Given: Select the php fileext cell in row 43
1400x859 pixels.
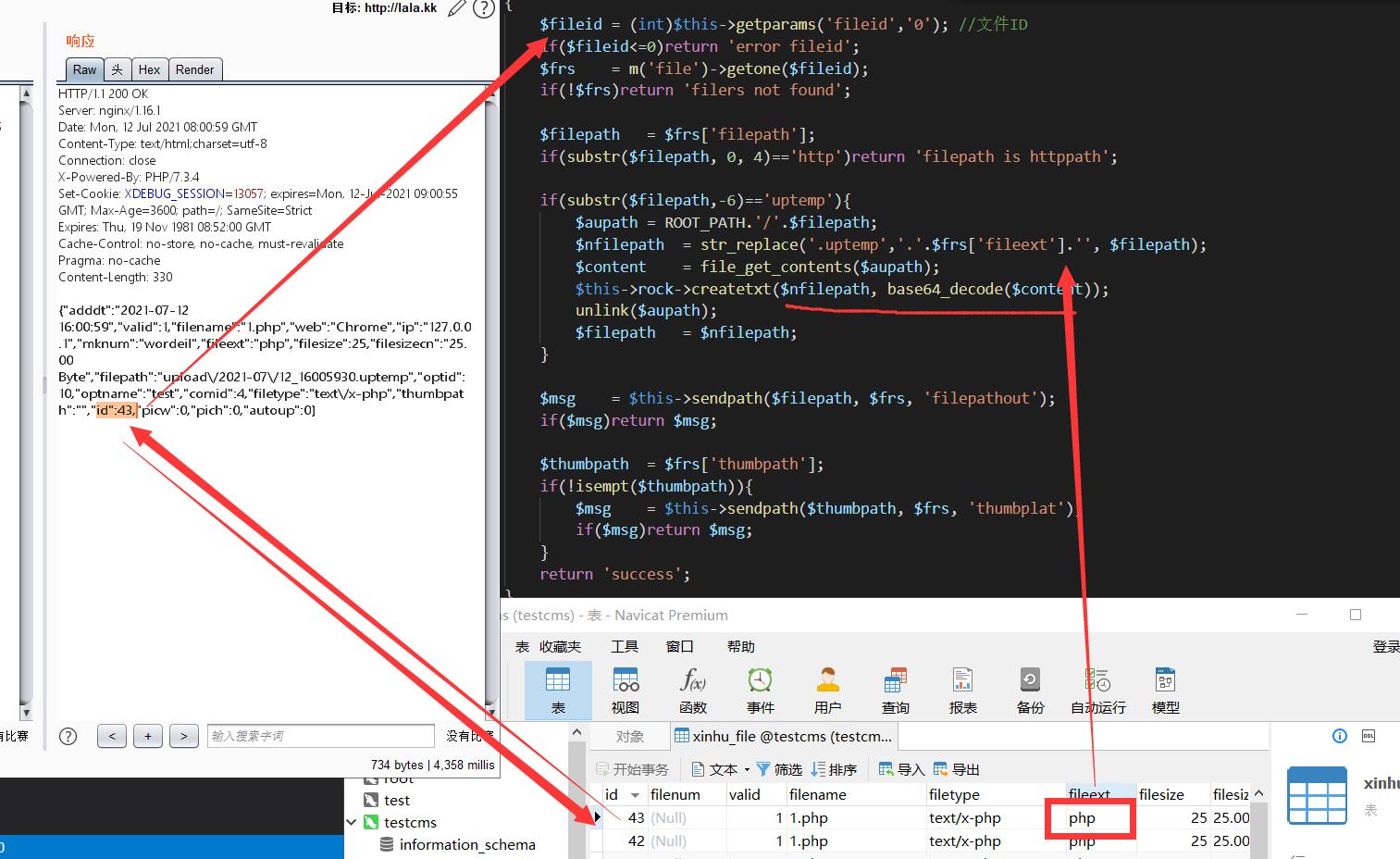Looking at the screenshot, I should tap(1101, 818).
